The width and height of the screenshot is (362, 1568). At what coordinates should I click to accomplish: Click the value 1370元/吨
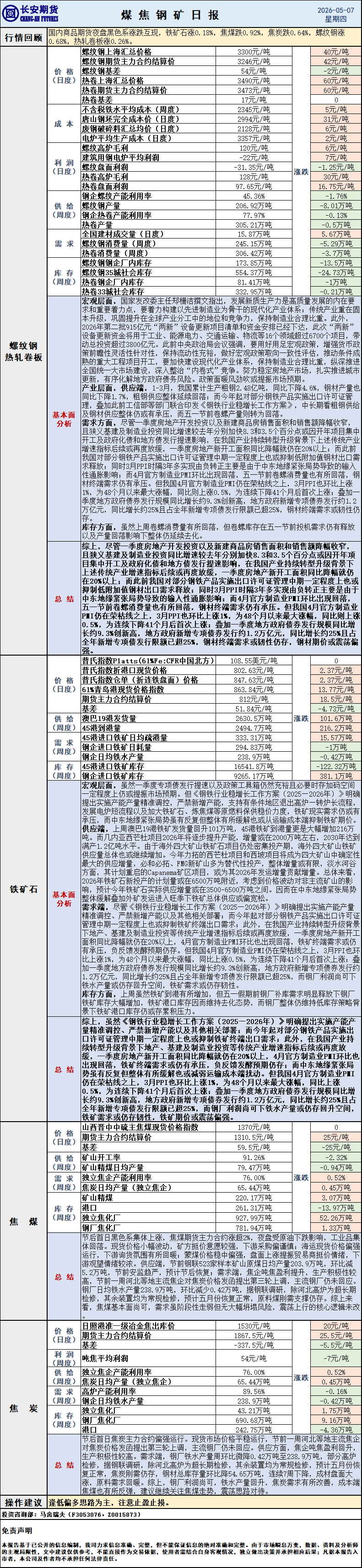(x=254, y=1127)
